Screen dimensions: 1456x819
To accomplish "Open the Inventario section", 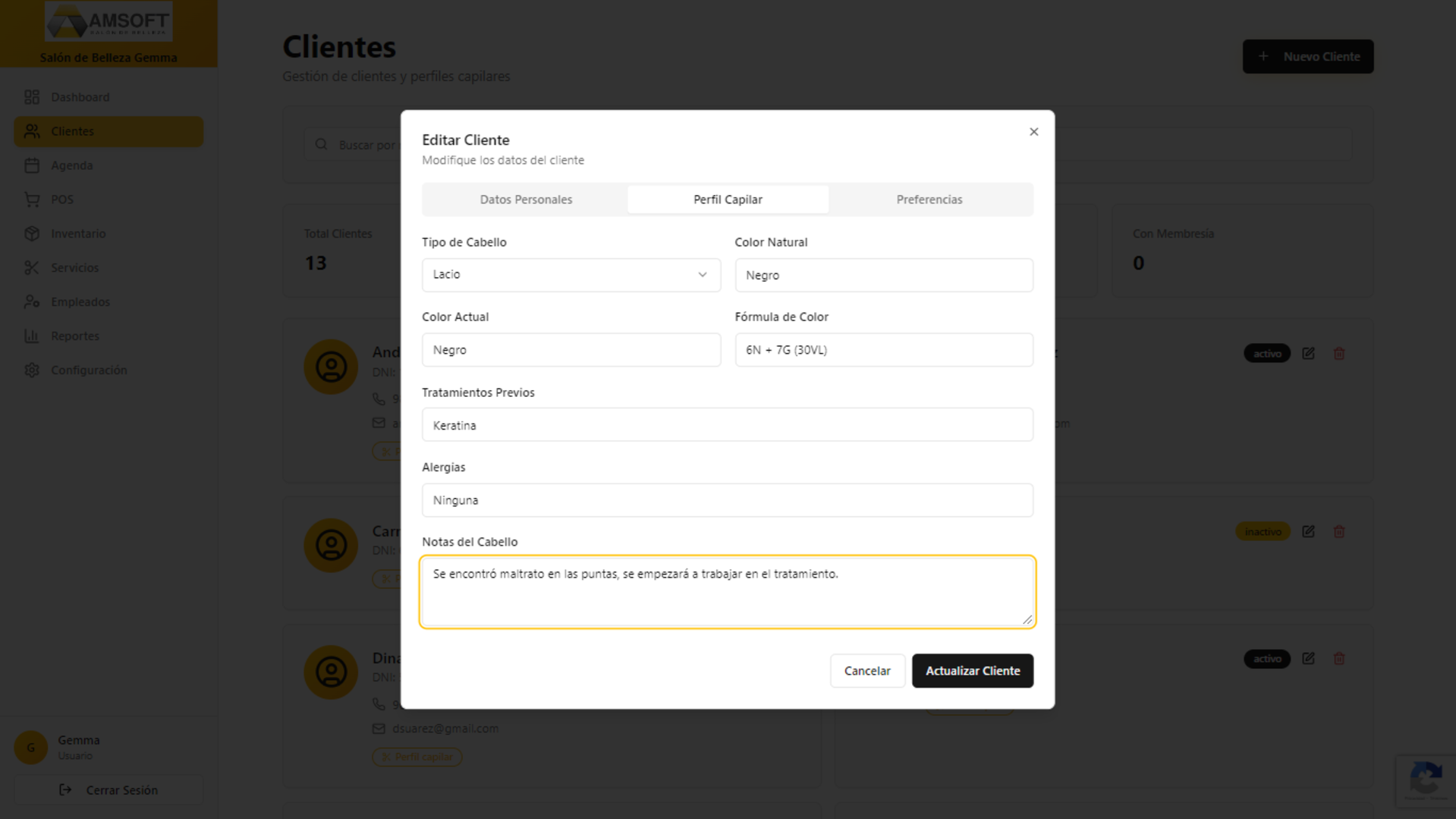I will coord(78,233).
